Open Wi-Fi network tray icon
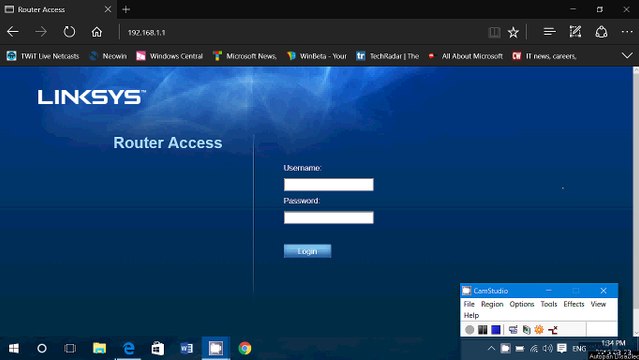 pyautogui.click(x=534, y=349)
